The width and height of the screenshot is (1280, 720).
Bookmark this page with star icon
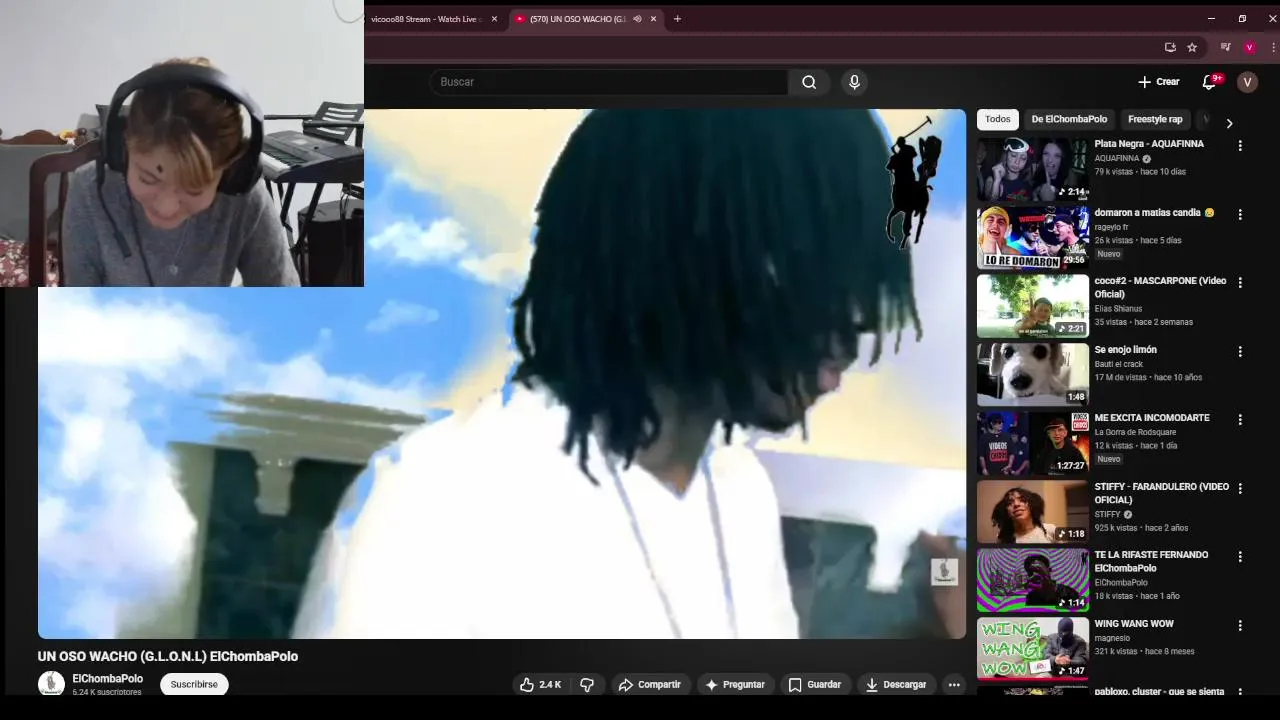tap(1192, 47)
